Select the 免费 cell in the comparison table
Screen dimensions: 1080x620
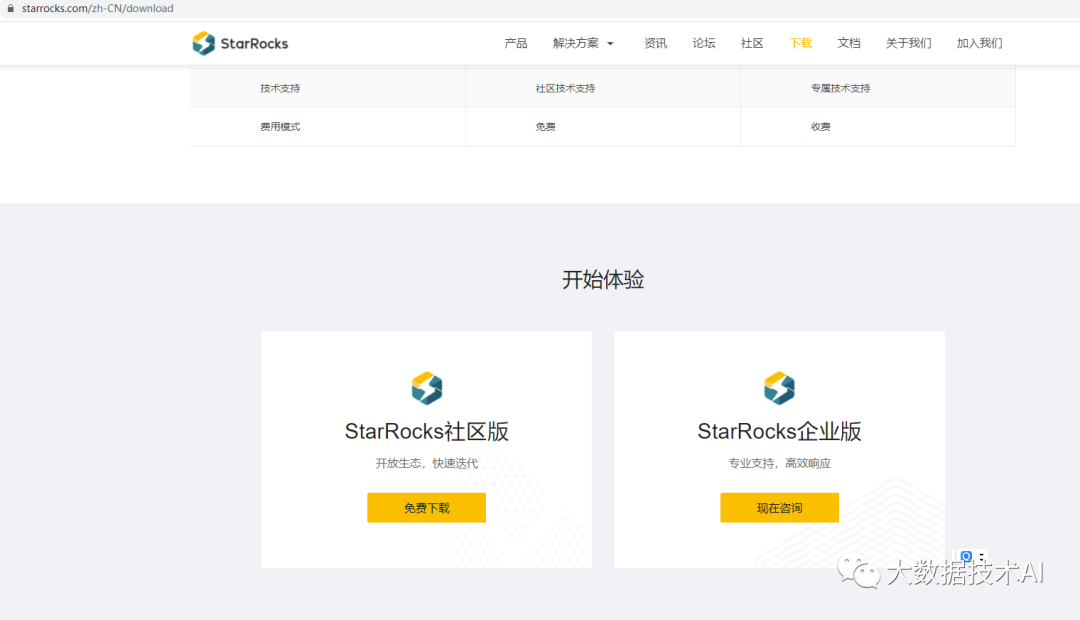pyautogui.click(x=546, y=126)
